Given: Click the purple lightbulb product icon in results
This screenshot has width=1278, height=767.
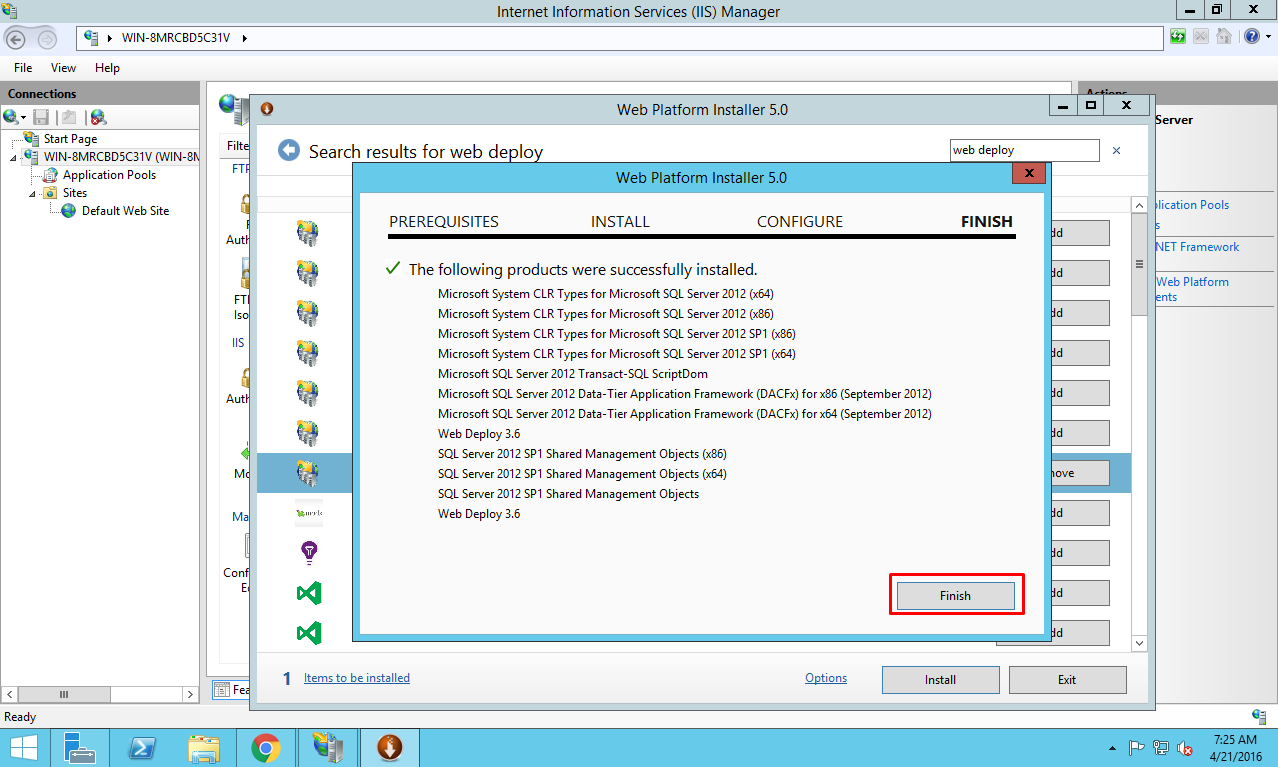Looking at the screenshot, I should pyautogui.click(x=309, y=552).
